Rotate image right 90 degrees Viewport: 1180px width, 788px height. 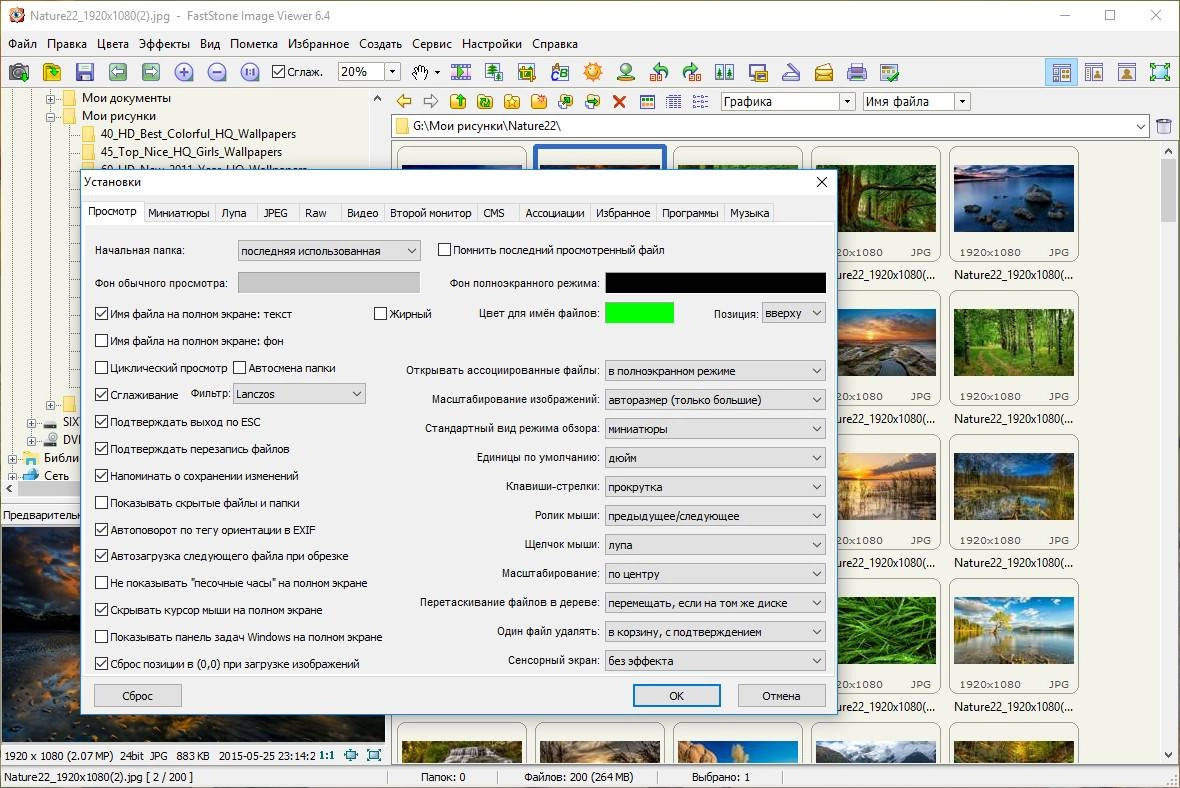point(692,72)
